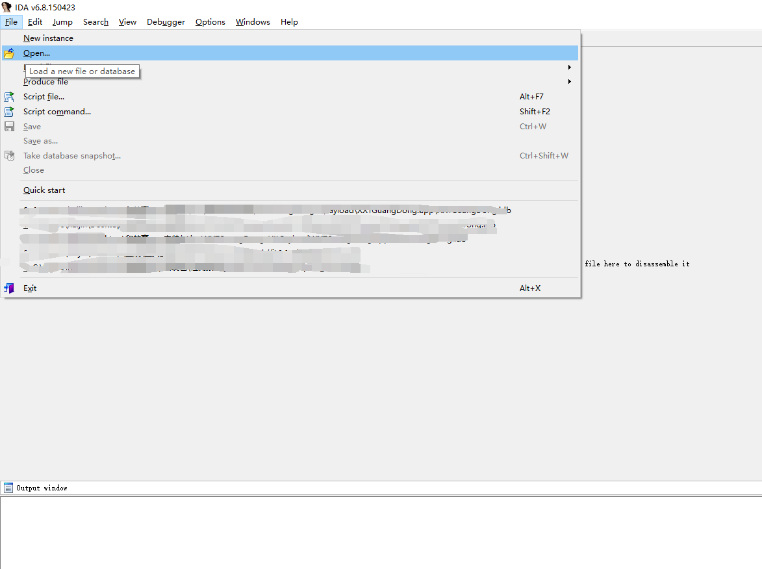
Task: Click the 'file here to disassemble it' text
Action: pyautogui.click(x=637, y=264)
